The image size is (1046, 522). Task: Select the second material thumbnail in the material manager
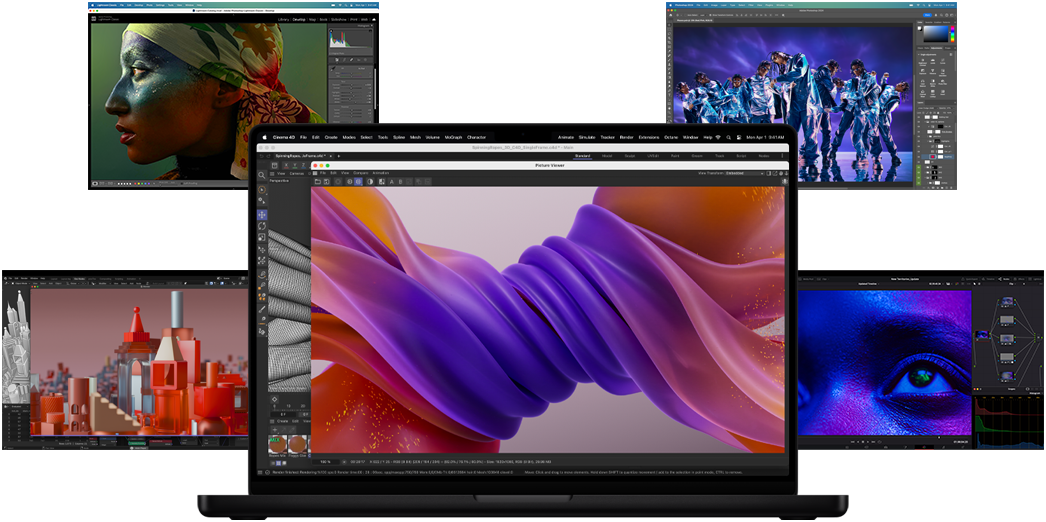[298, 444]
